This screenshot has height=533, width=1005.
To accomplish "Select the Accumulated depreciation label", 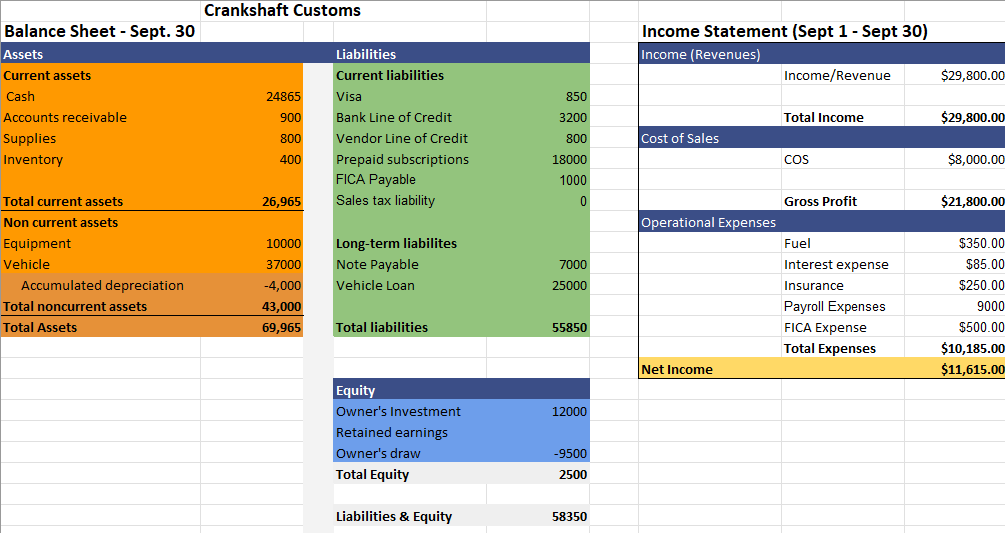I will tap(103, 286).
